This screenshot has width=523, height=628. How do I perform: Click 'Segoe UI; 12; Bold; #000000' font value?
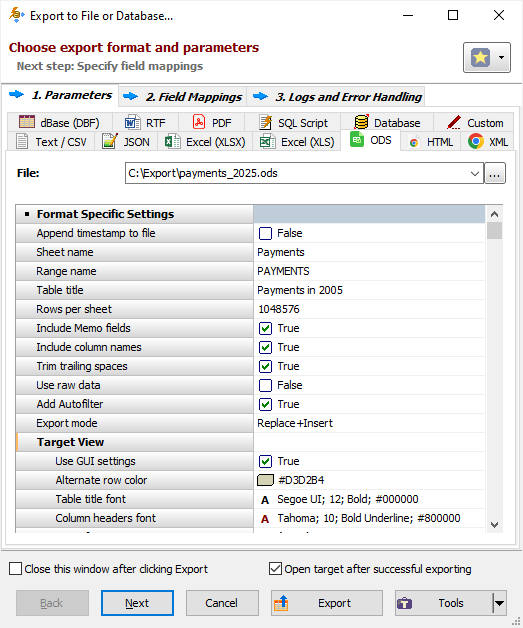[x=348, y=499]
